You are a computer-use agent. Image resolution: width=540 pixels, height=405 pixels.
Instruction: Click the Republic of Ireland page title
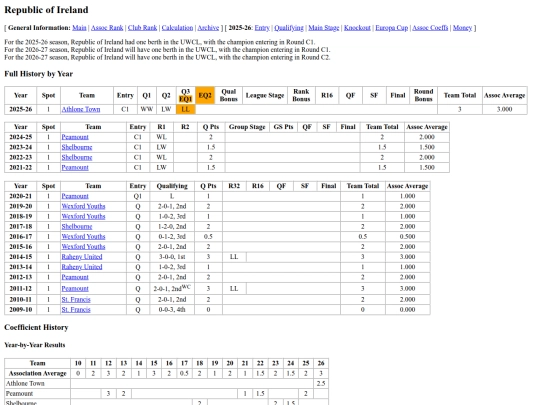46,10
